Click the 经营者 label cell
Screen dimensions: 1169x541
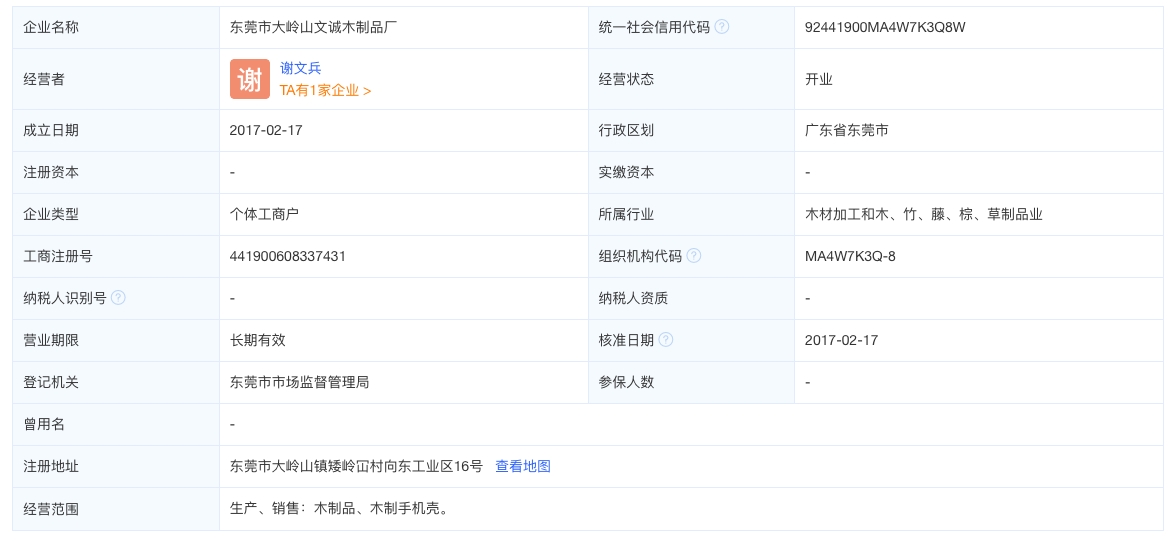point(116,79)
